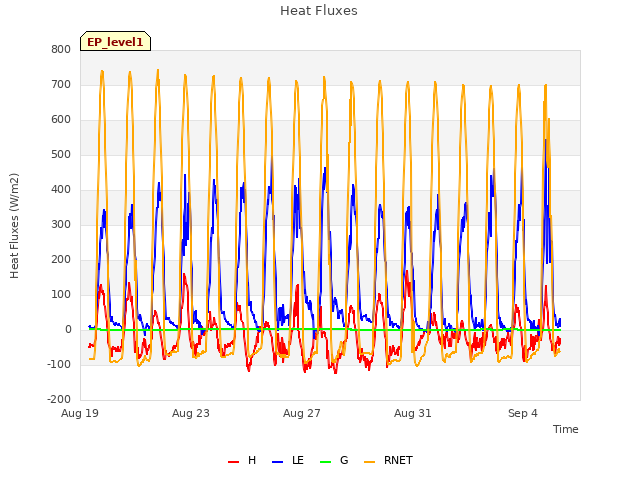Click the Aug 23 x-axis label
This screenshot has width=640, height=480.
tap(191, 413)
